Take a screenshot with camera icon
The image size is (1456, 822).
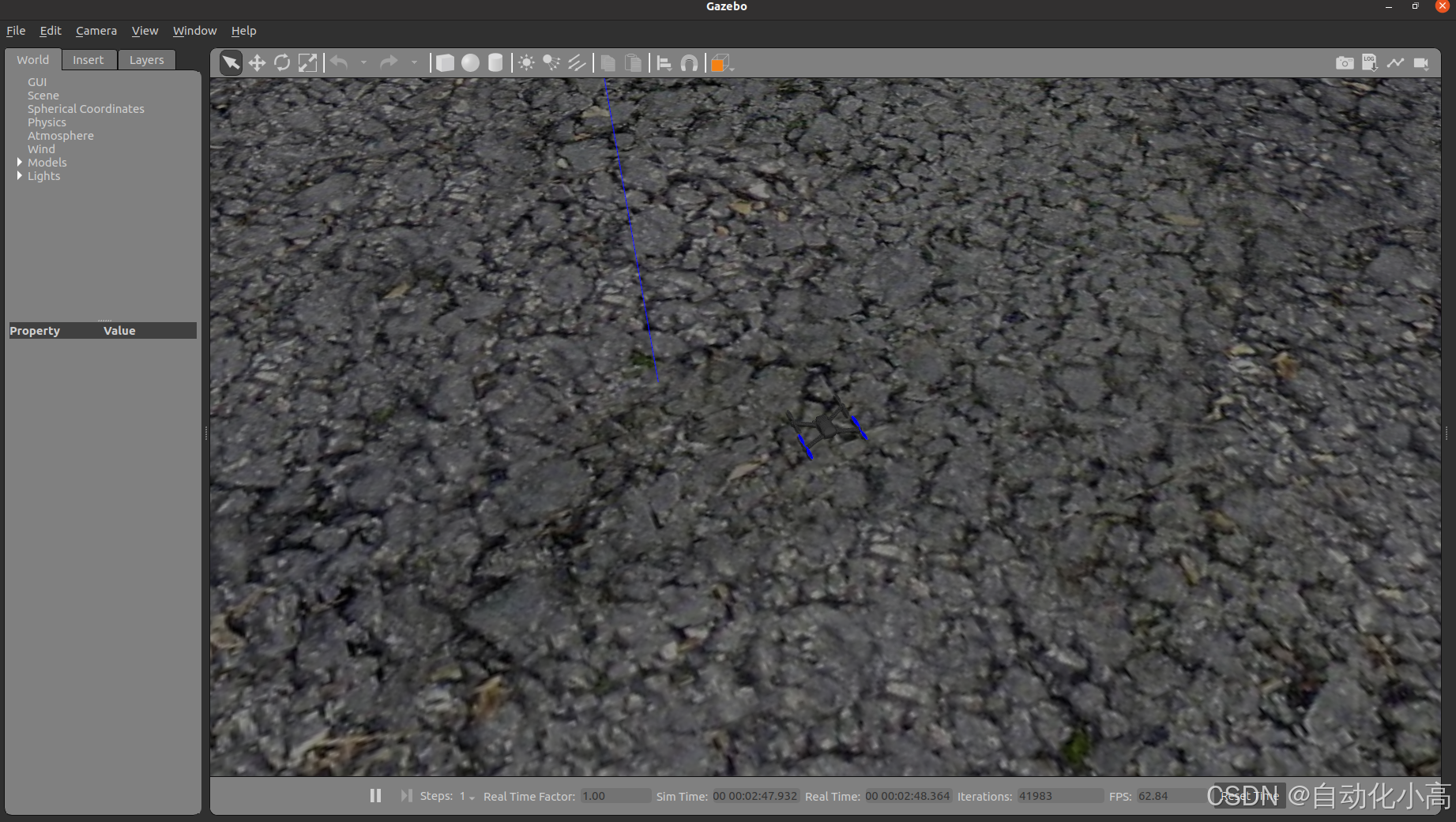coord(1345,63)
